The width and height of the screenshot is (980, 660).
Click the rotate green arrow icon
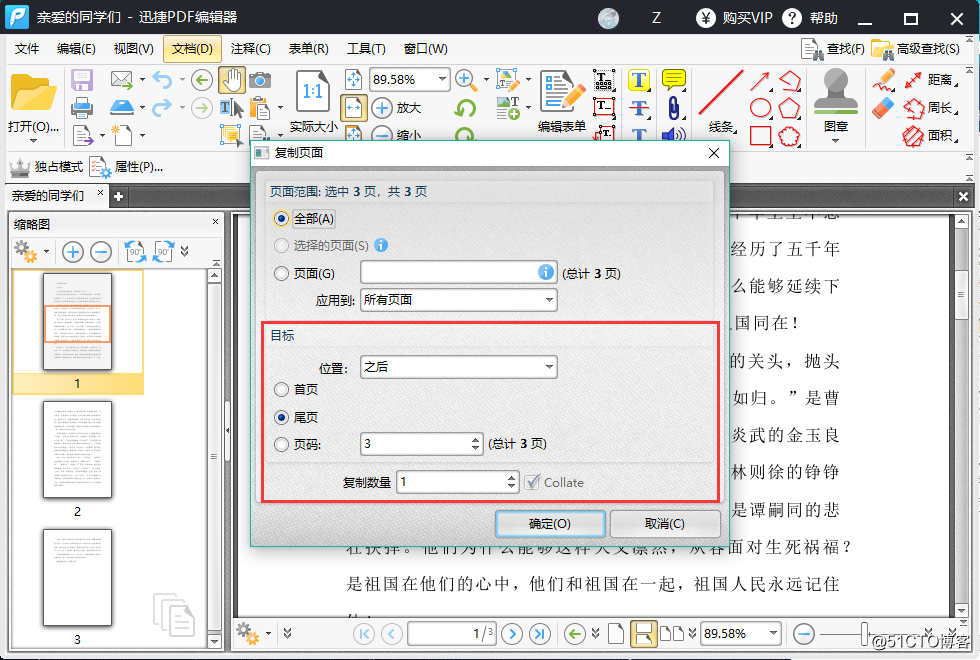[465, 108]
